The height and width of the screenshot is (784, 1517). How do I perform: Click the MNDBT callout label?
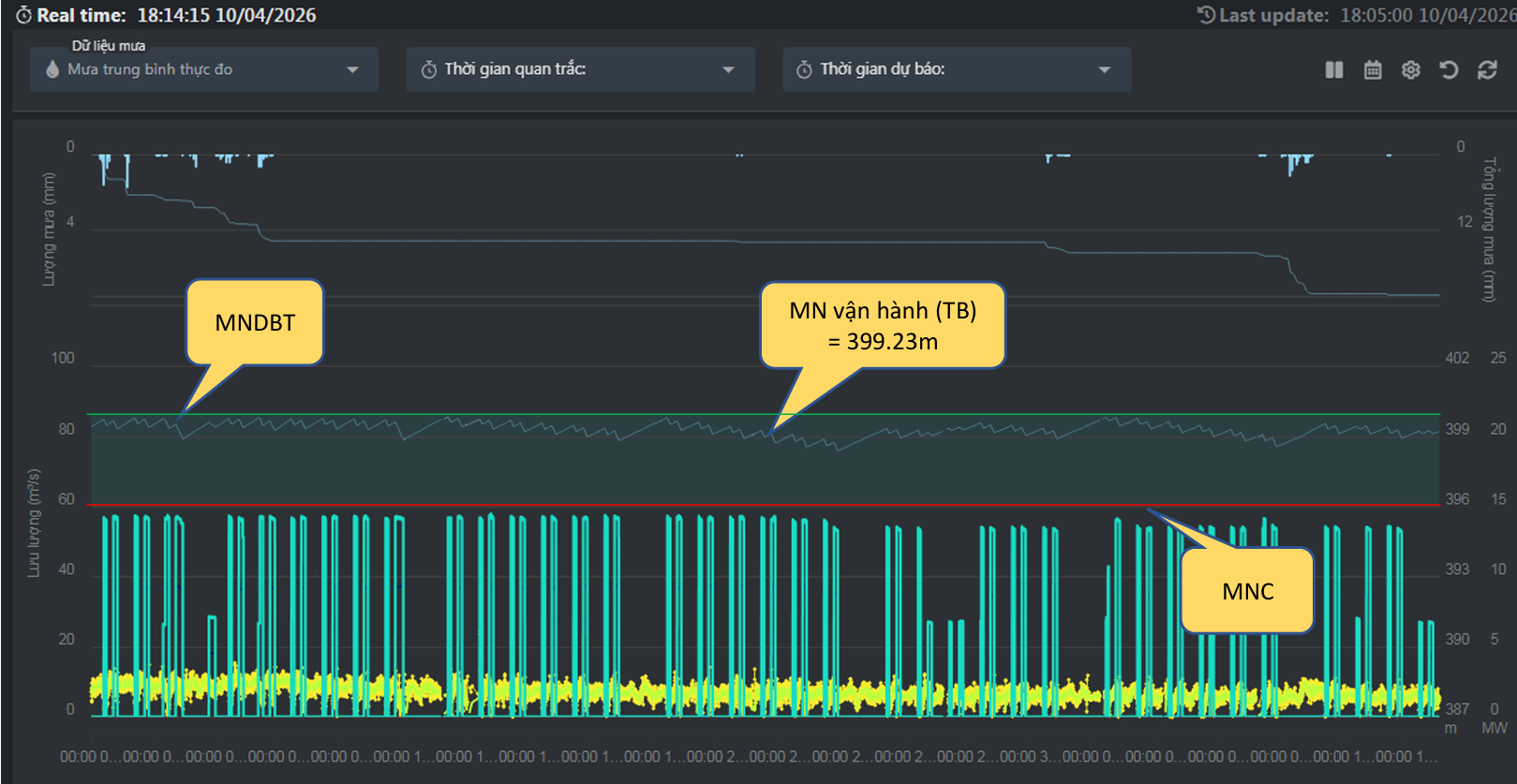point(255,323)
